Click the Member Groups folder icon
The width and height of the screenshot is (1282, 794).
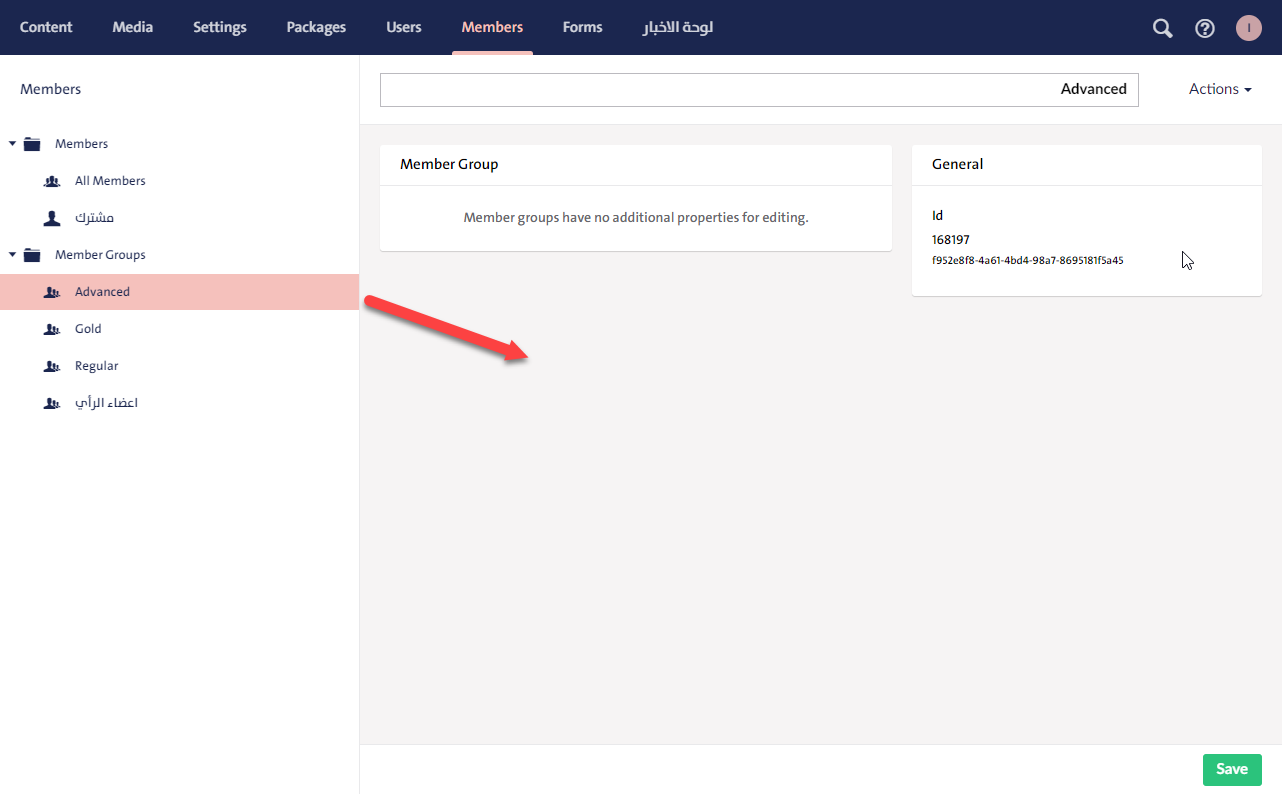[x=32, y=255]
